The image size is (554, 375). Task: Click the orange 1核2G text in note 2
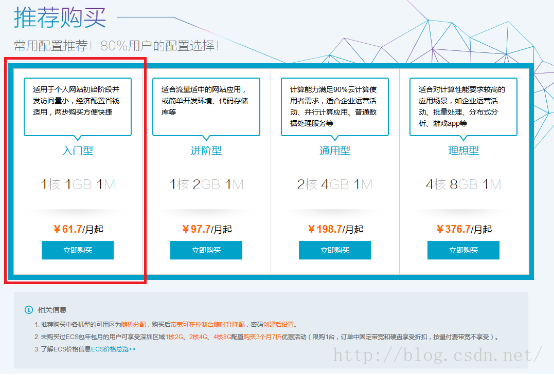click(175, 337)
